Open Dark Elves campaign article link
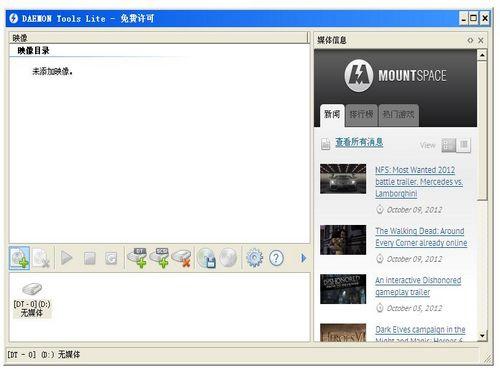The height and width of the screenshot is (375, 500). pos(420,333)
